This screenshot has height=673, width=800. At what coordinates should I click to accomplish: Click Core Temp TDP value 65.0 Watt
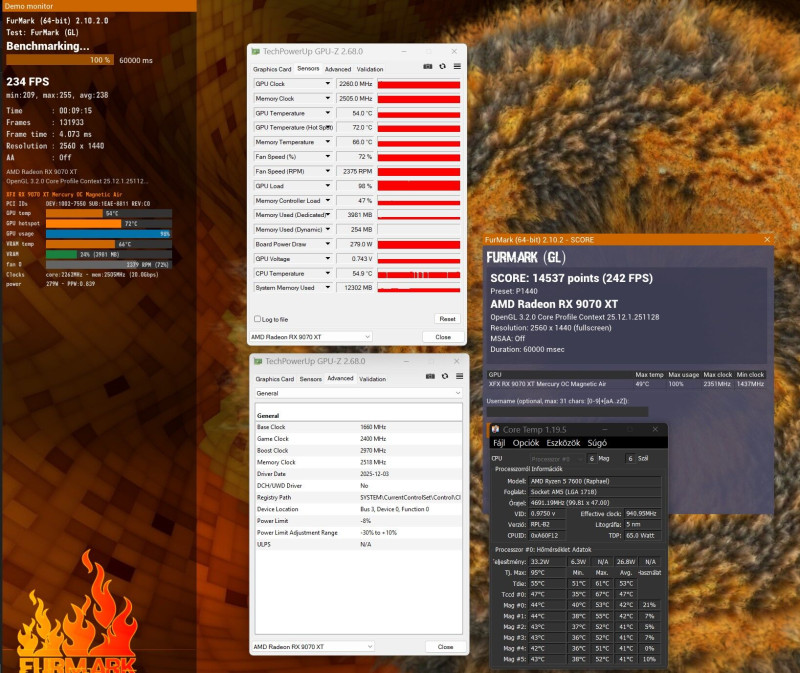[642, 536]
